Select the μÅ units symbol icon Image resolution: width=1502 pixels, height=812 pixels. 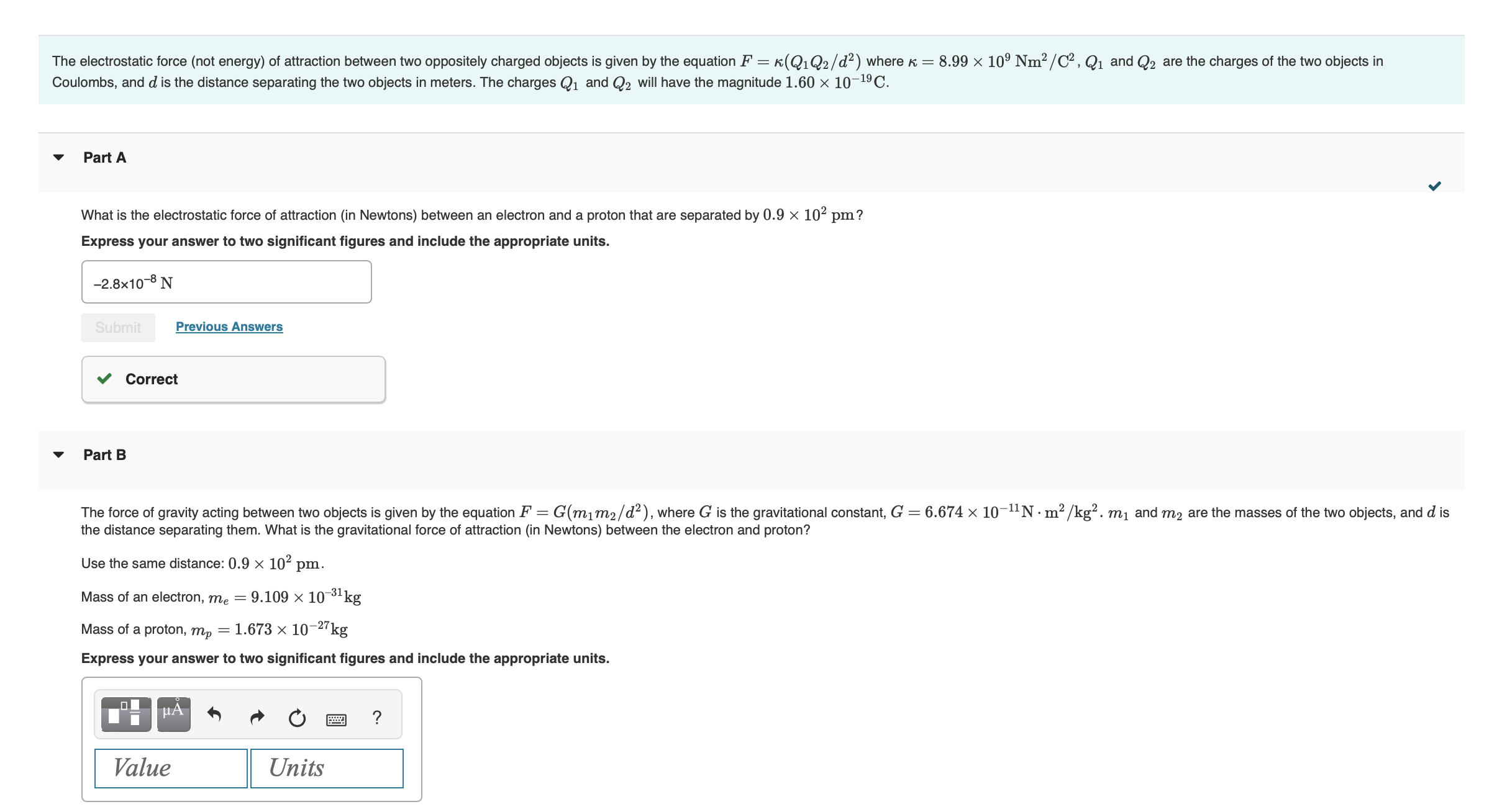172,713
